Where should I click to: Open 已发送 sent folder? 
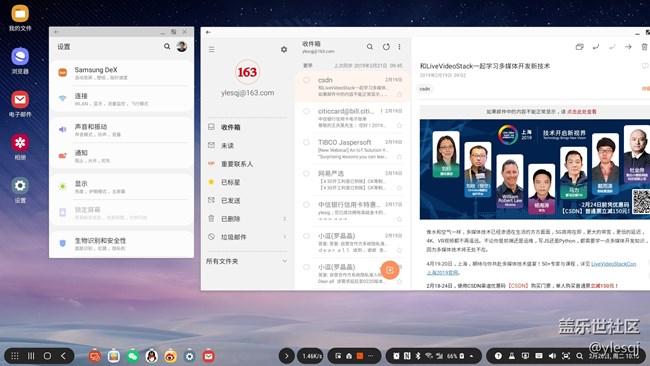247,200
